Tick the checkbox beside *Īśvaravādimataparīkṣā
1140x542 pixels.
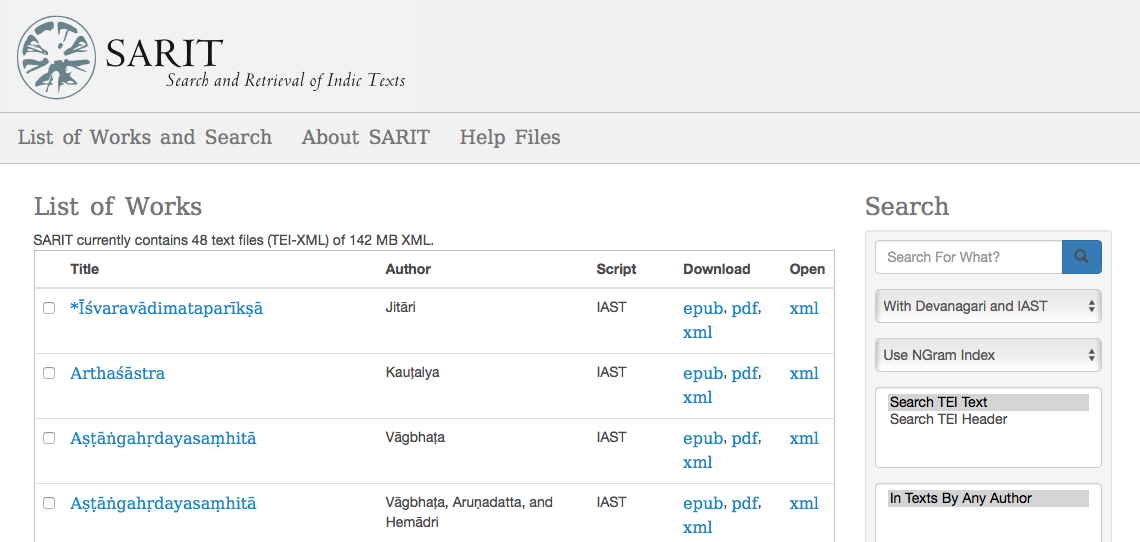[49, 308]
